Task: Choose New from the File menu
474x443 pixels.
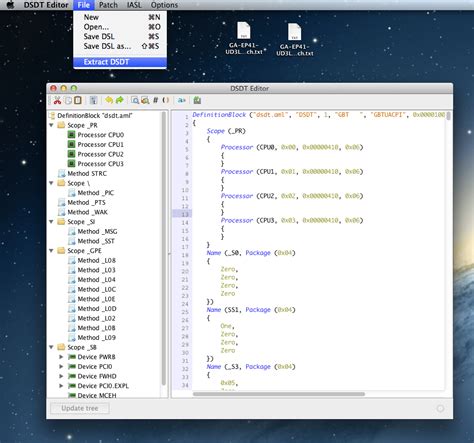Action: 120,17
